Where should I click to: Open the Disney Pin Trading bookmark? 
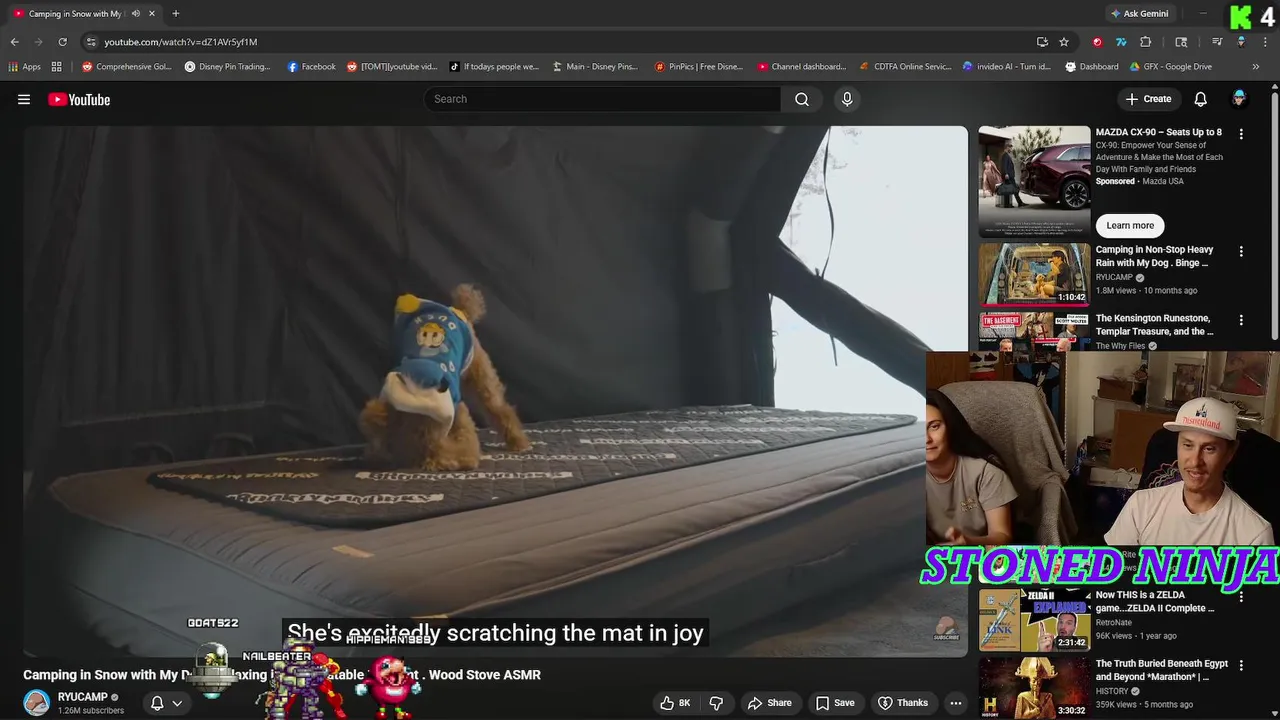point(228,67)
